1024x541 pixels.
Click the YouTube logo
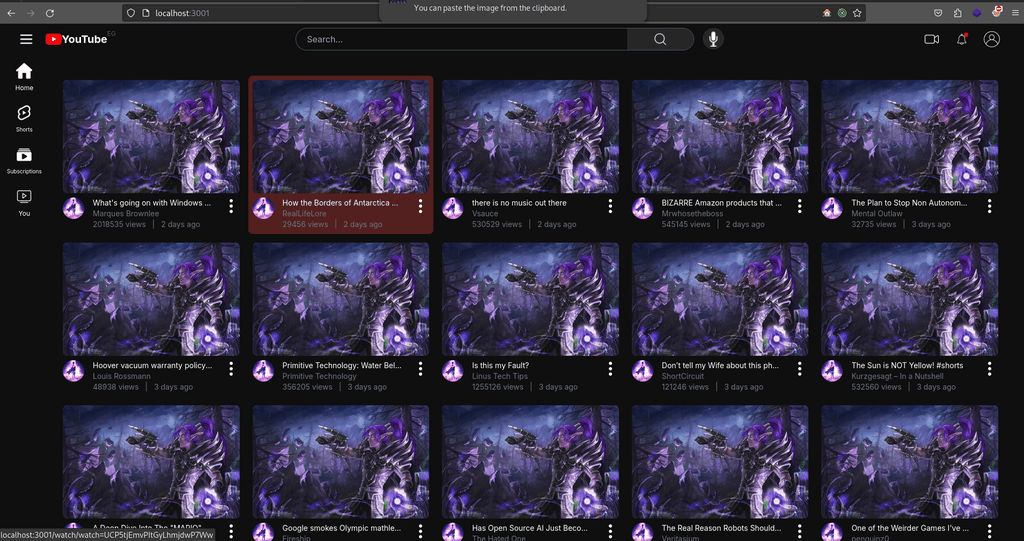pyautogui.click(x=76, y=39)
